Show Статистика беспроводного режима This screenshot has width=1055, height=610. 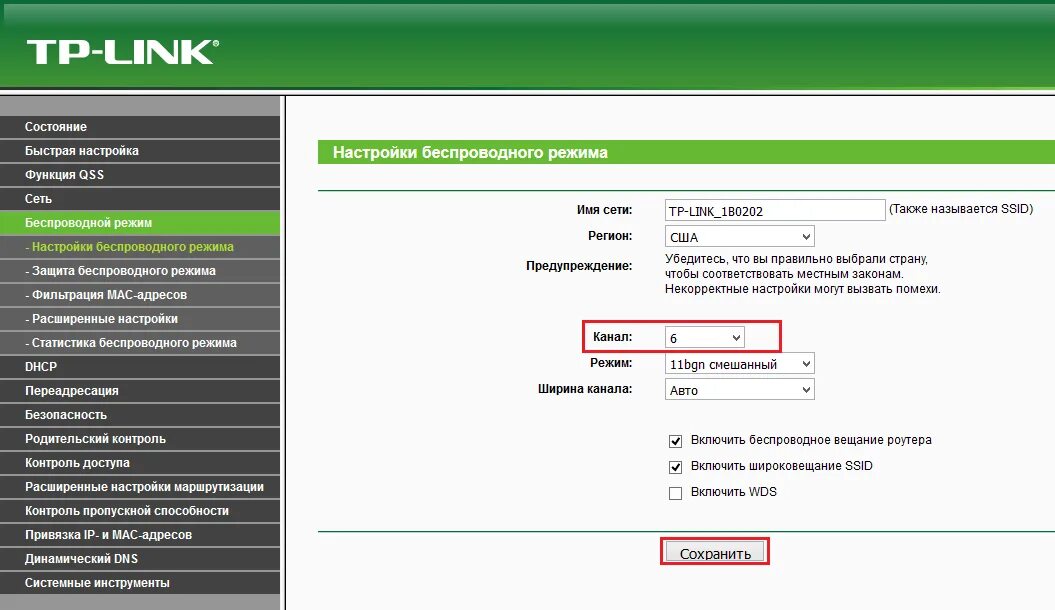coord(140,343)
